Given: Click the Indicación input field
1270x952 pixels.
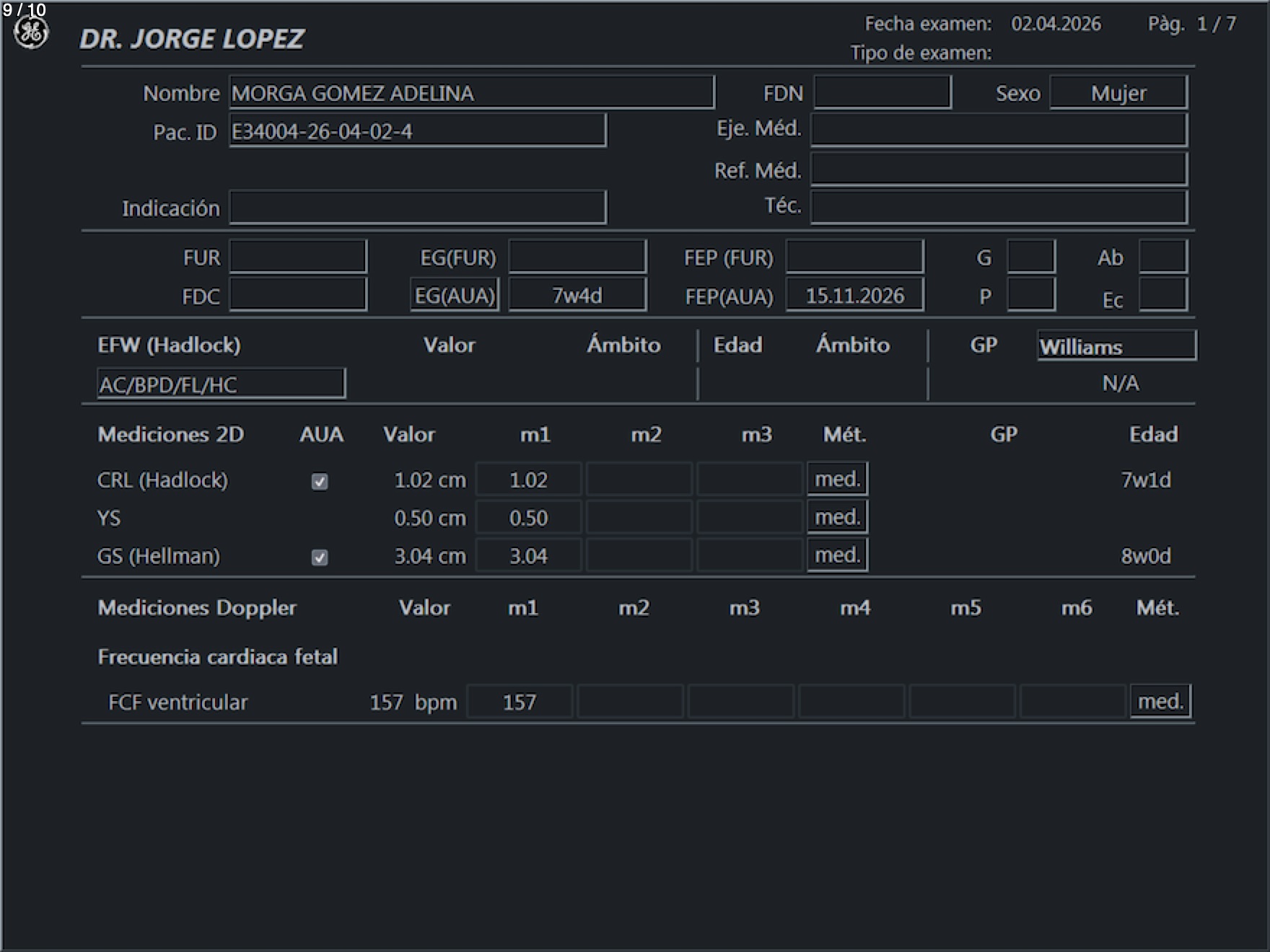Looking at the screenshot, I should pos(417,208).
